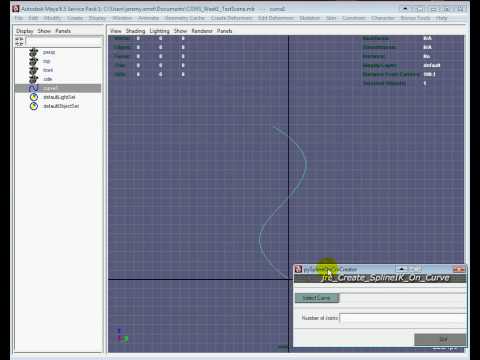Click the Select Curve button
The height and width of the screenshot is (360, 480).
point(317,298)
